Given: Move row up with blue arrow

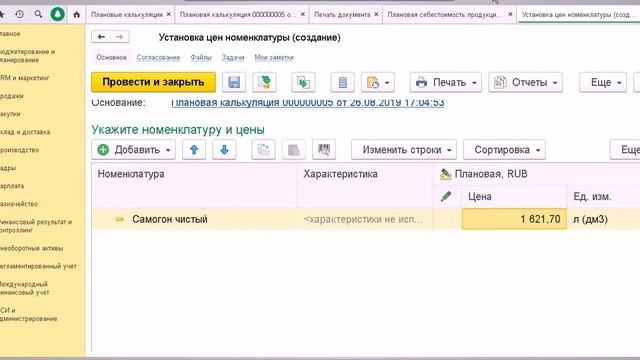Looking at the screenshot, I should tap(194, 150).
